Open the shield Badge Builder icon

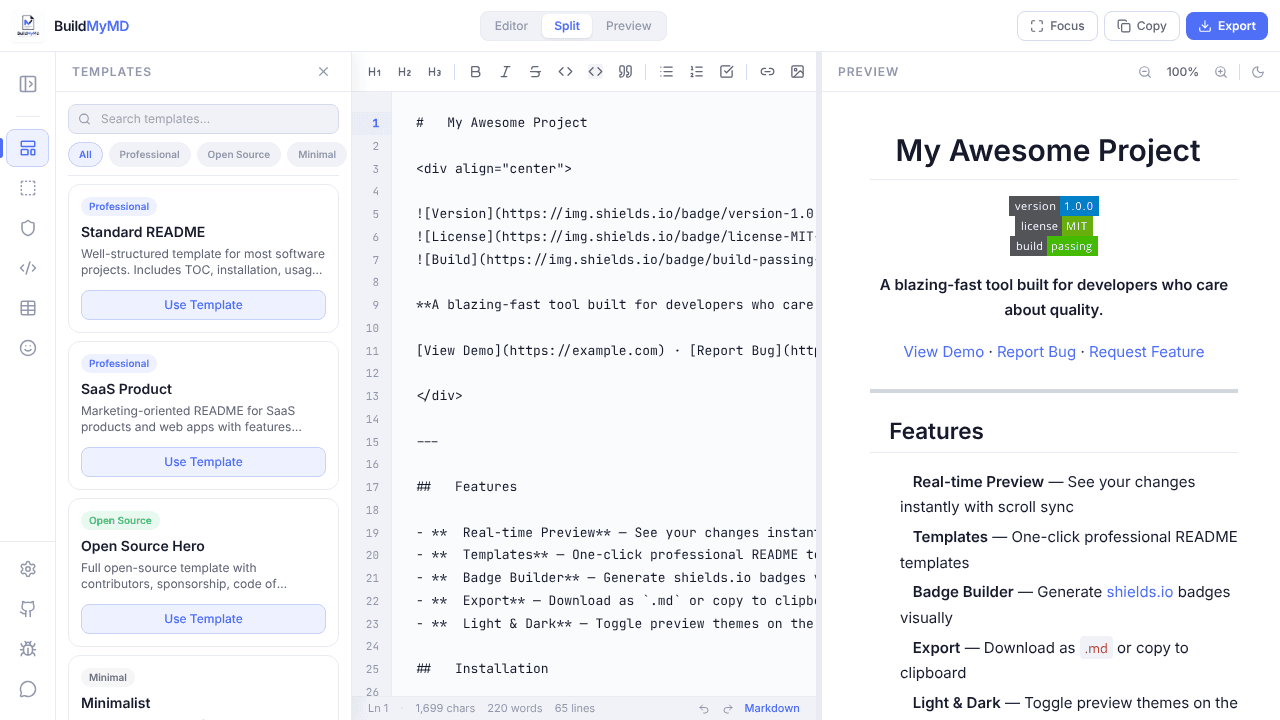[x=28, y=228]
